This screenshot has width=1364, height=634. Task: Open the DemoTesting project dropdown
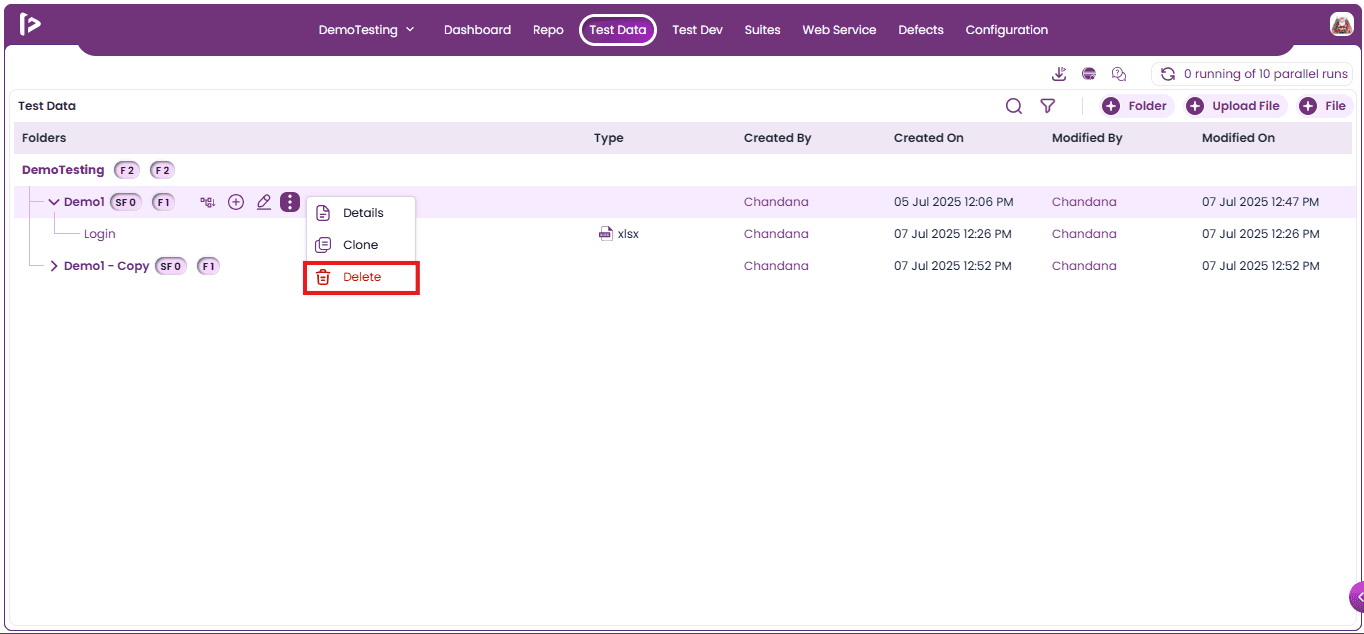pos(366,30)
